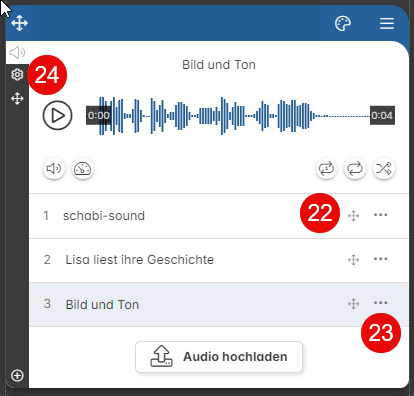The height and width of the screenshot is (396, 414).
Task: Open the hamburger menu in header
Action: (x=387, y=24)
